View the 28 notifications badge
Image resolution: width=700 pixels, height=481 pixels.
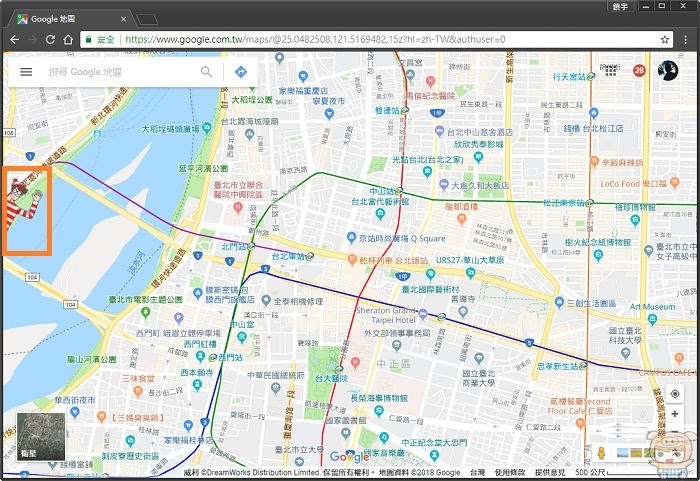coord(639,70)
